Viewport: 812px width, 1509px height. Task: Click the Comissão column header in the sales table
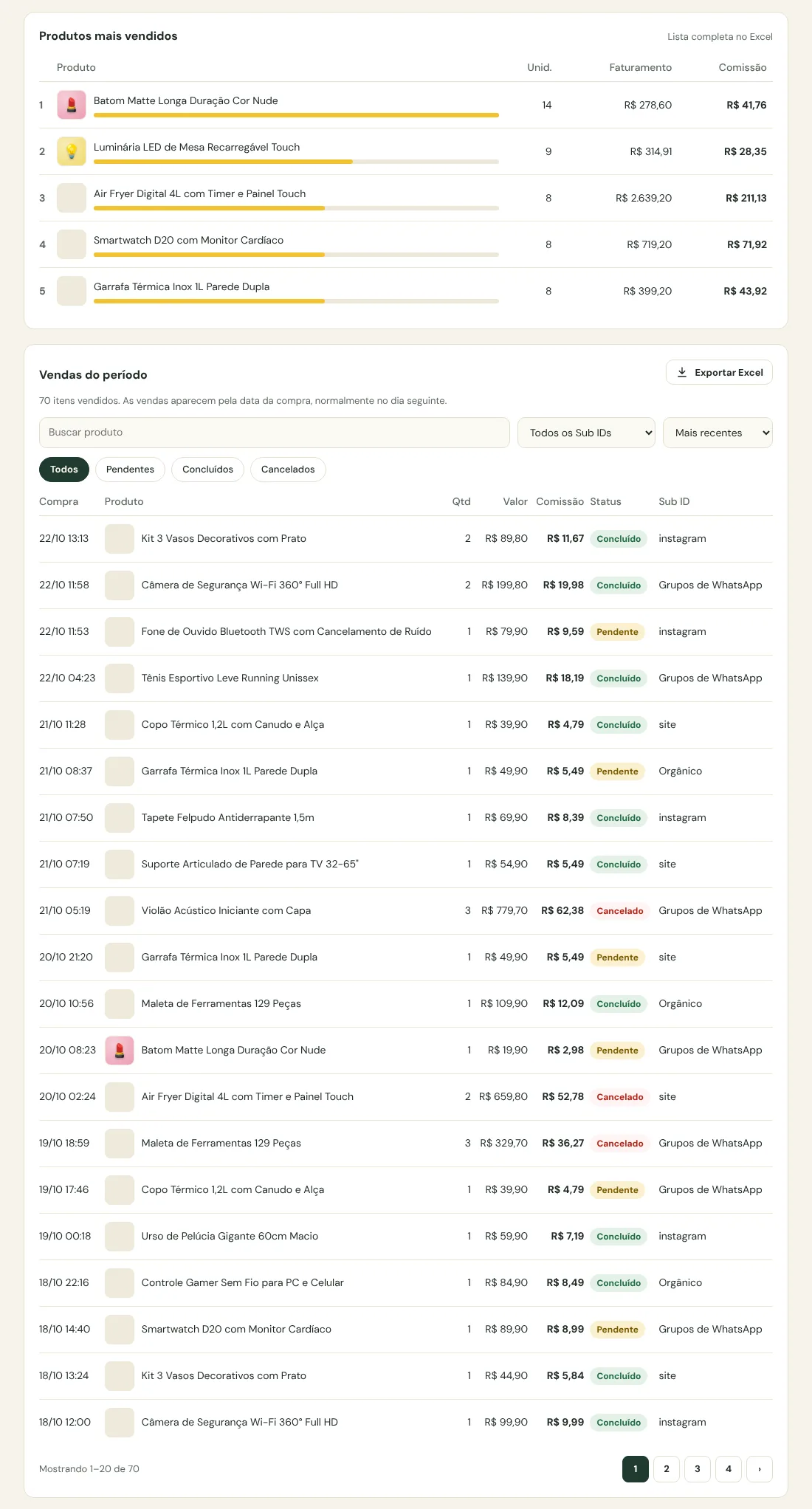(x=560, y=502)
